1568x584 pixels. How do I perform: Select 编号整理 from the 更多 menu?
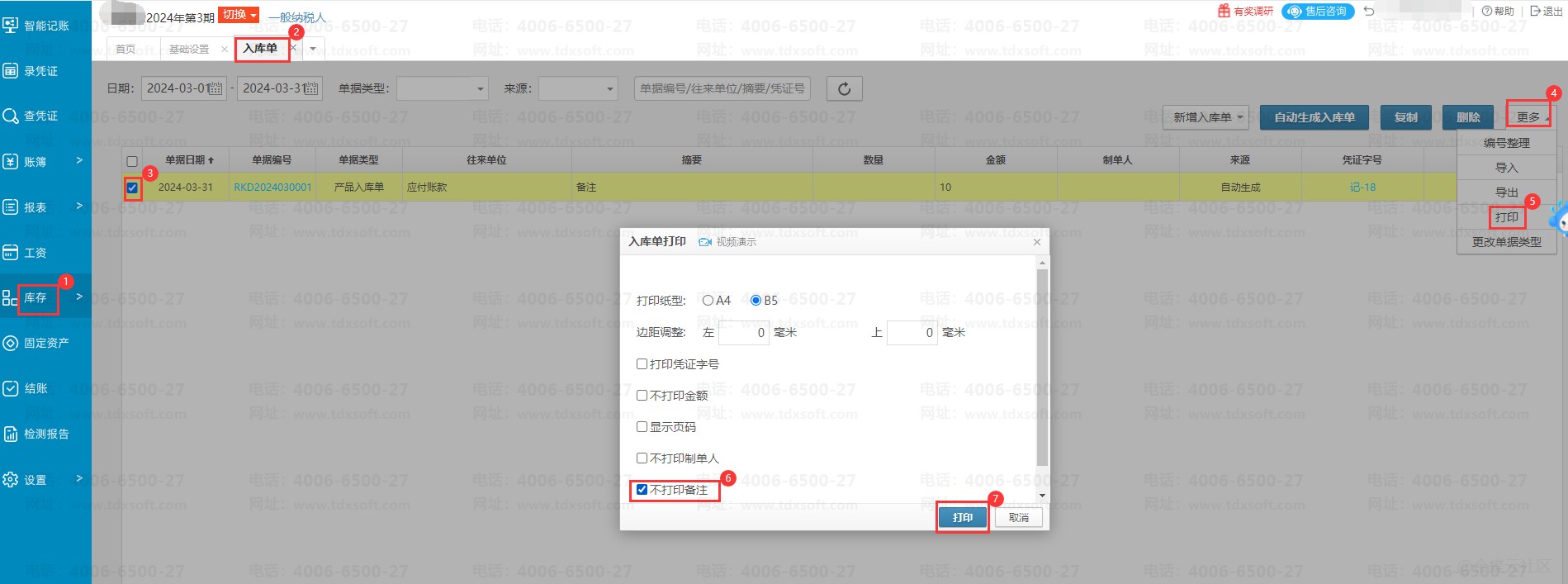[1507, 143]
